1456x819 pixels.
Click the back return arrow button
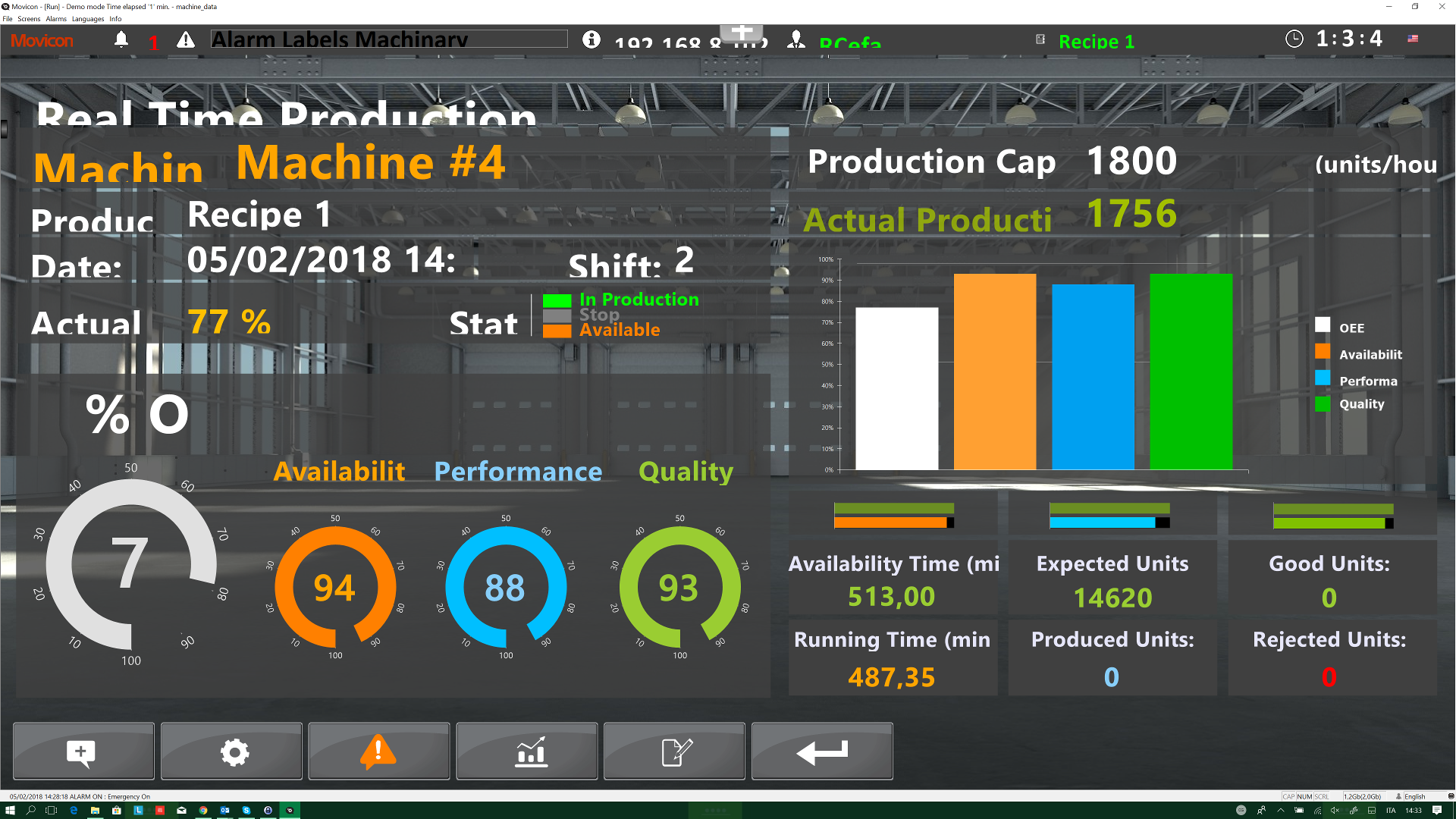822,752
